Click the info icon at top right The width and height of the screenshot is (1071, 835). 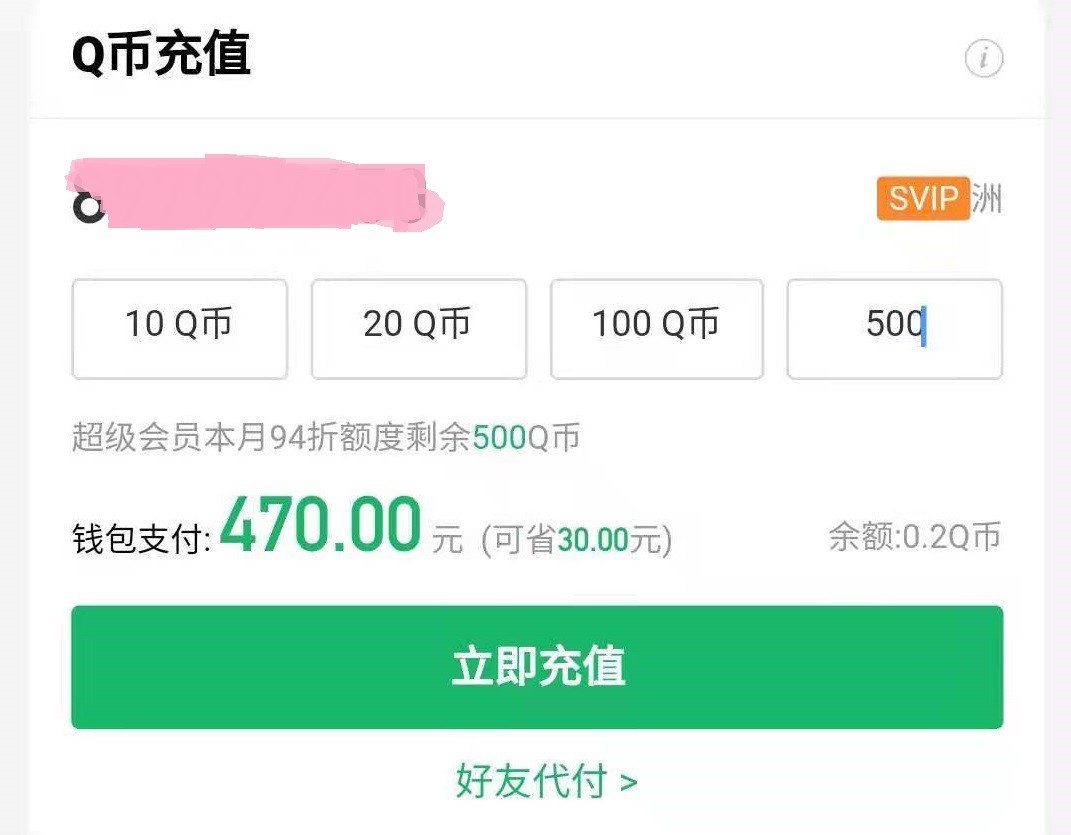click(x=984, y=59)
